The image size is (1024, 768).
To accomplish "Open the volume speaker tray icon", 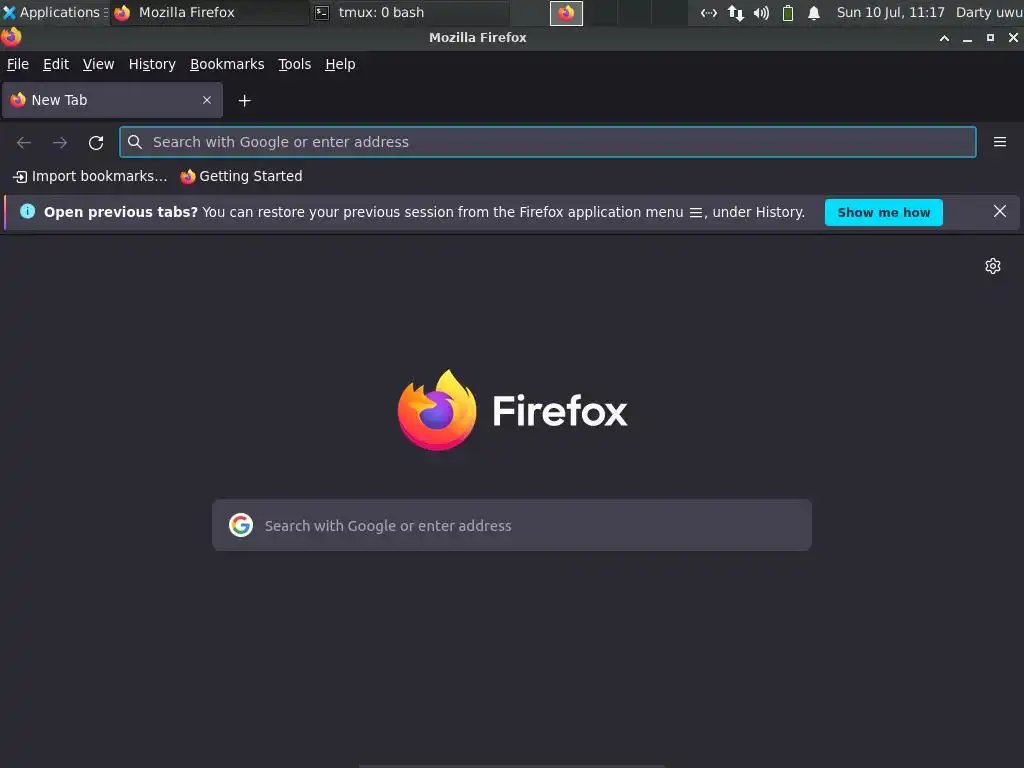I will 761,12.
